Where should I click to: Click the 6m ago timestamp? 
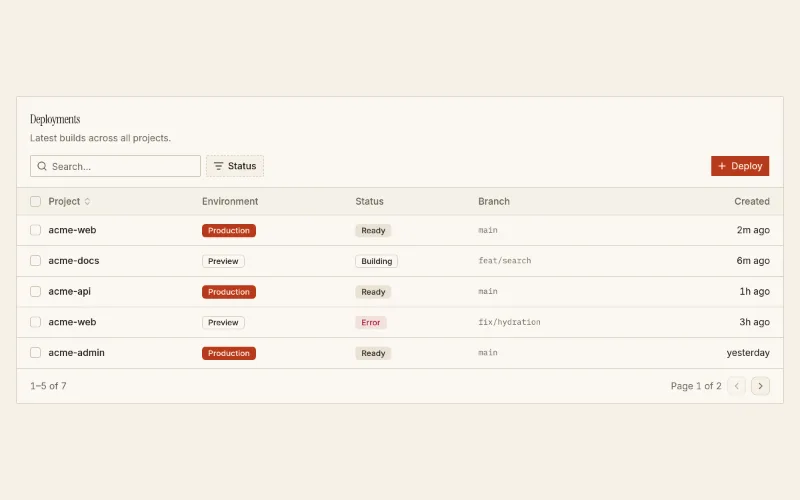(753, 261)
